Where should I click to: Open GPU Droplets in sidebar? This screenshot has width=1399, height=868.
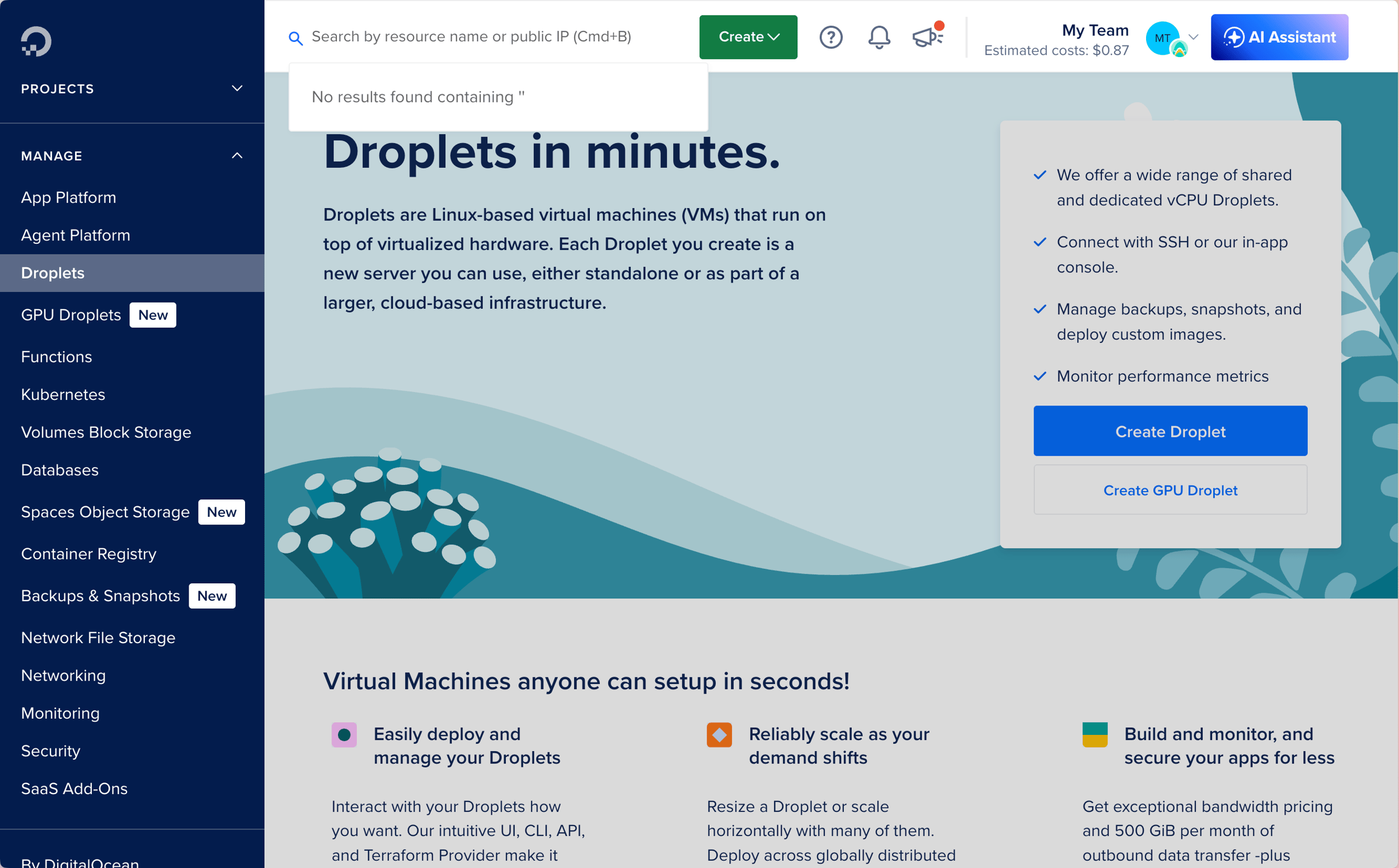(x=71, y=314)
